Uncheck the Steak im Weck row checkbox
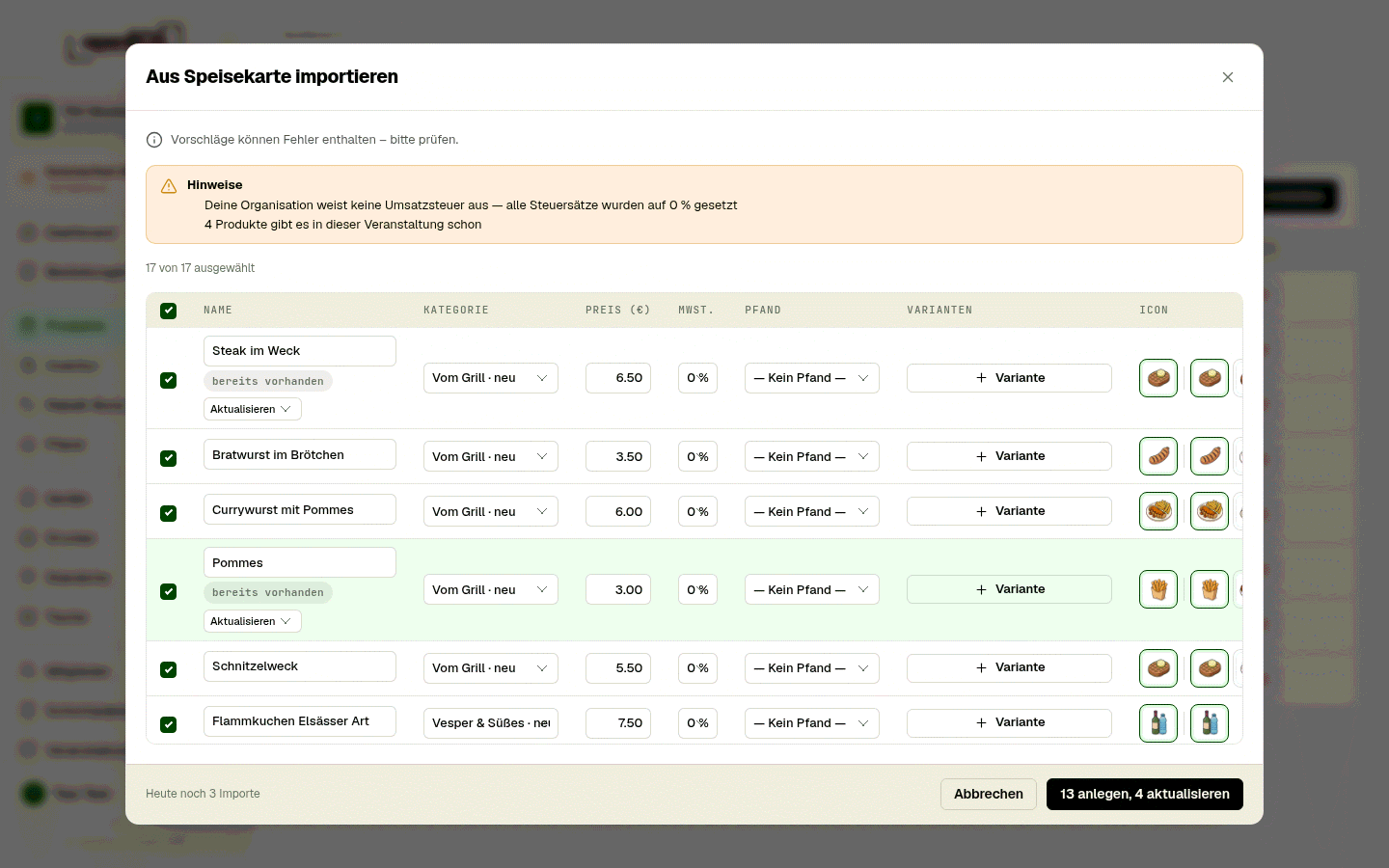The height and width of the screenshot is (868, 1389). coord(169,380)
